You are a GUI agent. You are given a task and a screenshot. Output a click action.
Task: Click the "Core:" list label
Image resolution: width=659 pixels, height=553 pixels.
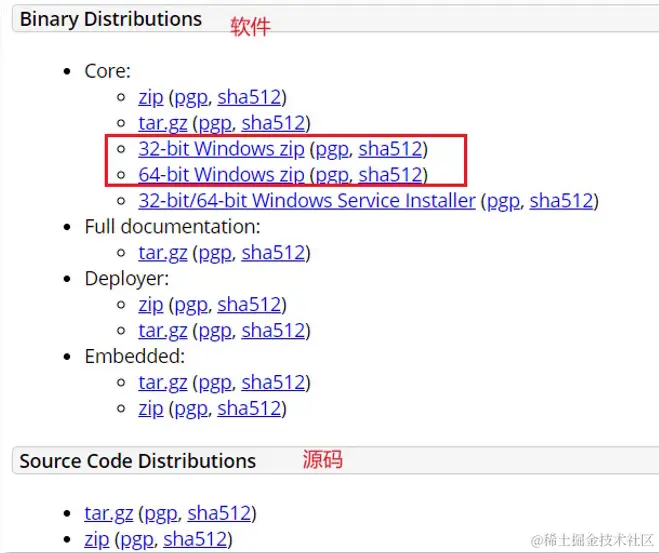pos(108,71)
